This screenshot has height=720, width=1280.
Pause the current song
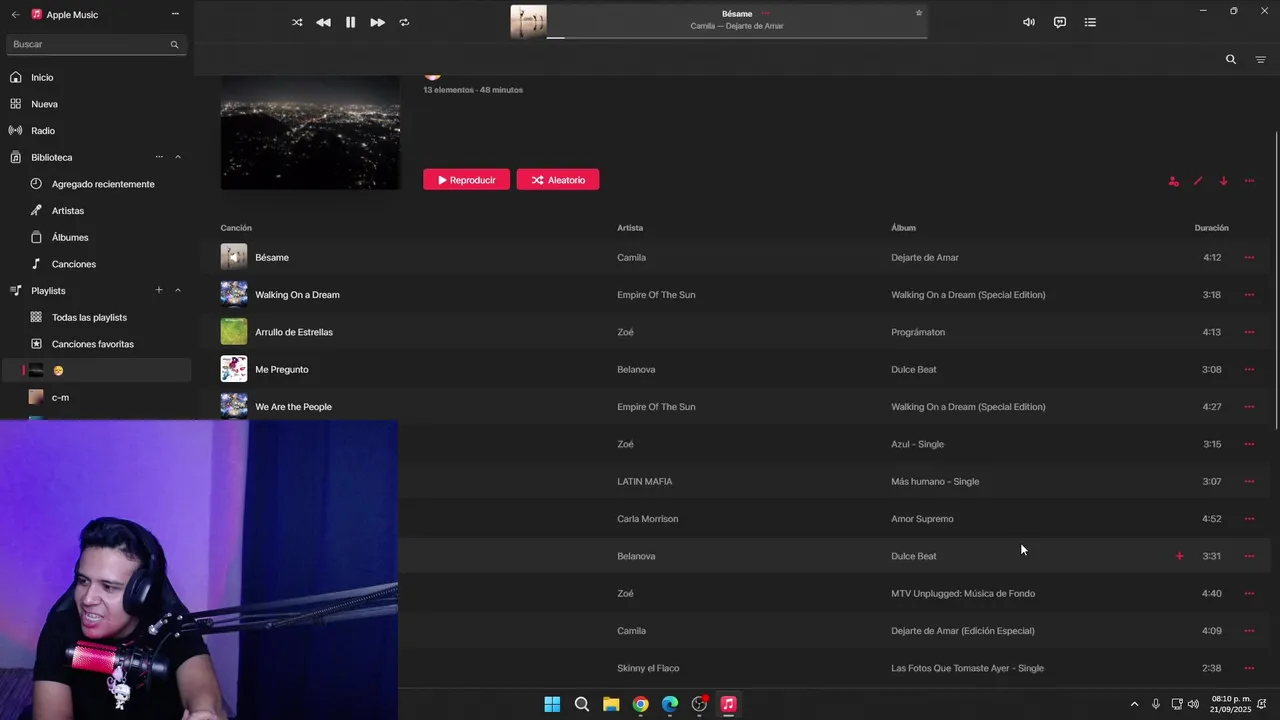[350, 22]
